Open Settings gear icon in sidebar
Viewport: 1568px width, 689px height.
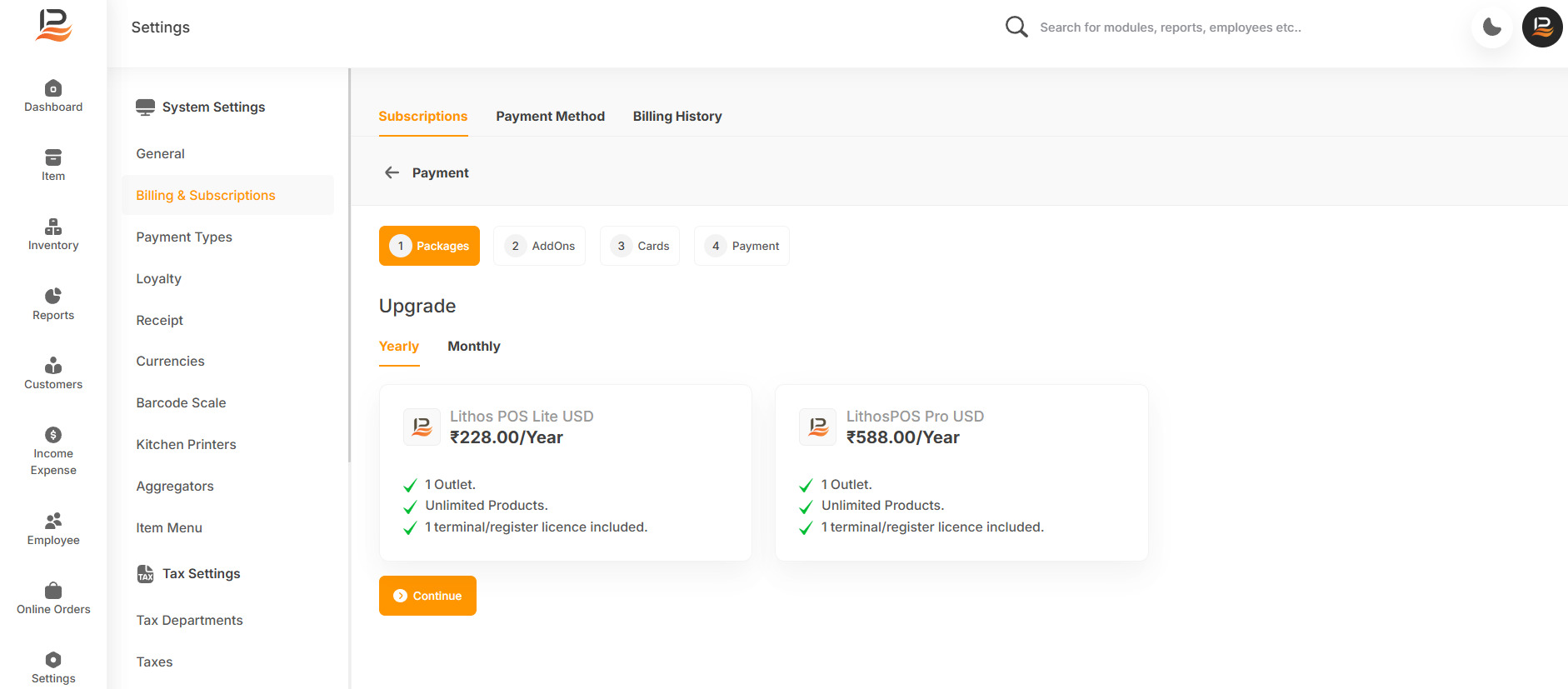point(53,660)
